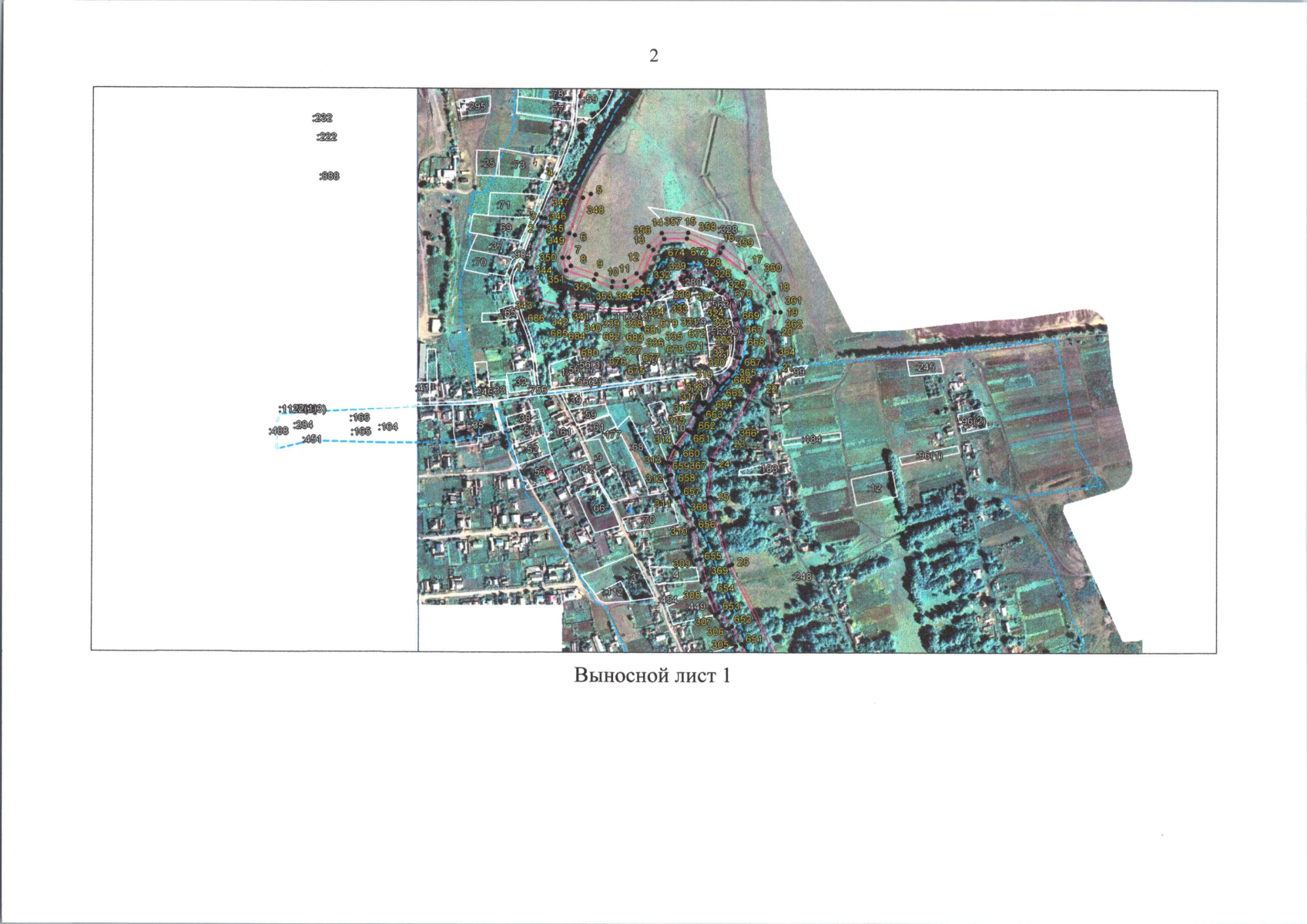This screenshot has height=924, width=1307.
Task: Click the parcel labeled :66
Action: click(599, 508)
